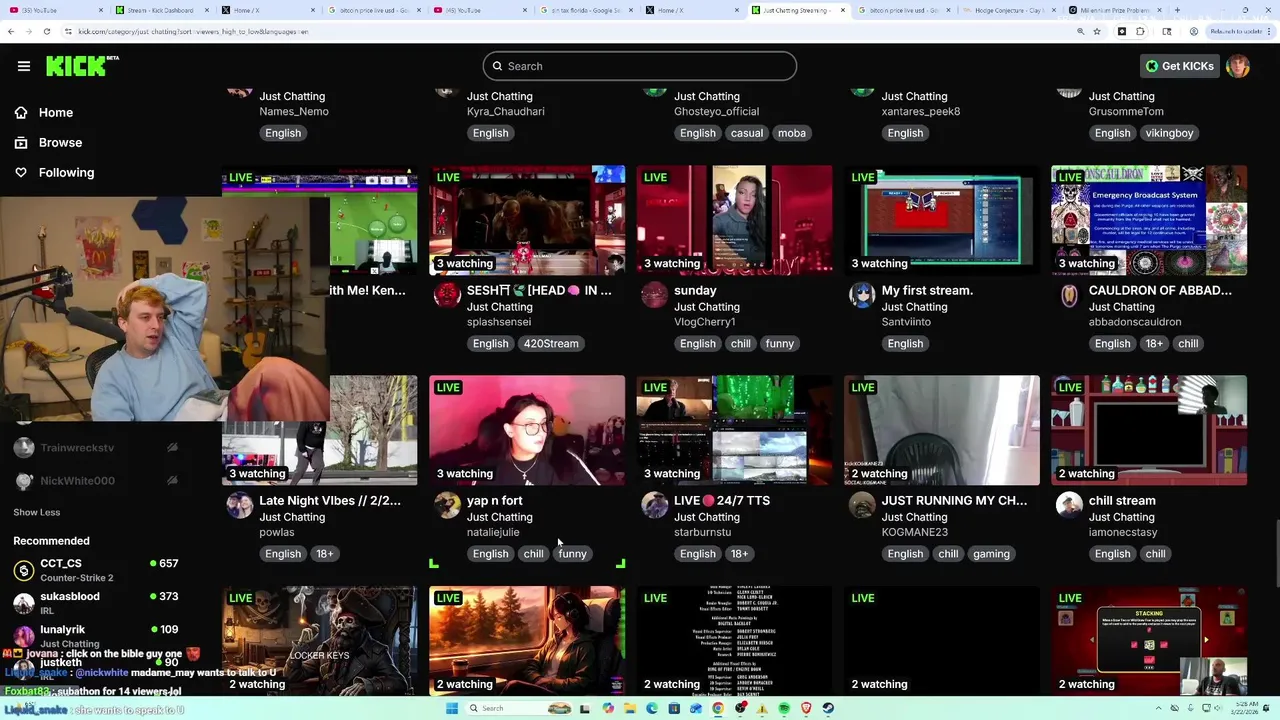Open the splashsensei channel avatar
The height and width of the screenshot is (720, 1280).
point(447,294)
